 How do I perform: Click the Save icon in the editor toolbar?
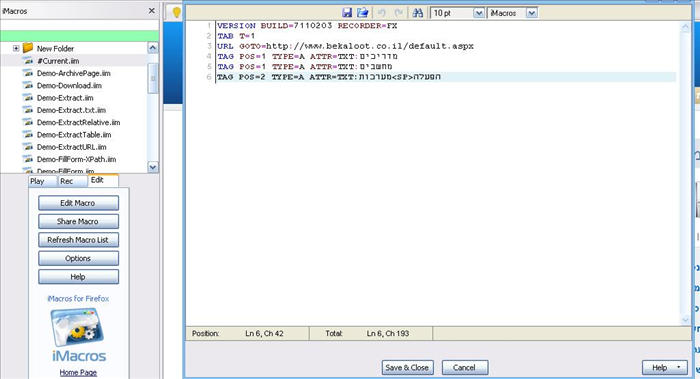347,13
